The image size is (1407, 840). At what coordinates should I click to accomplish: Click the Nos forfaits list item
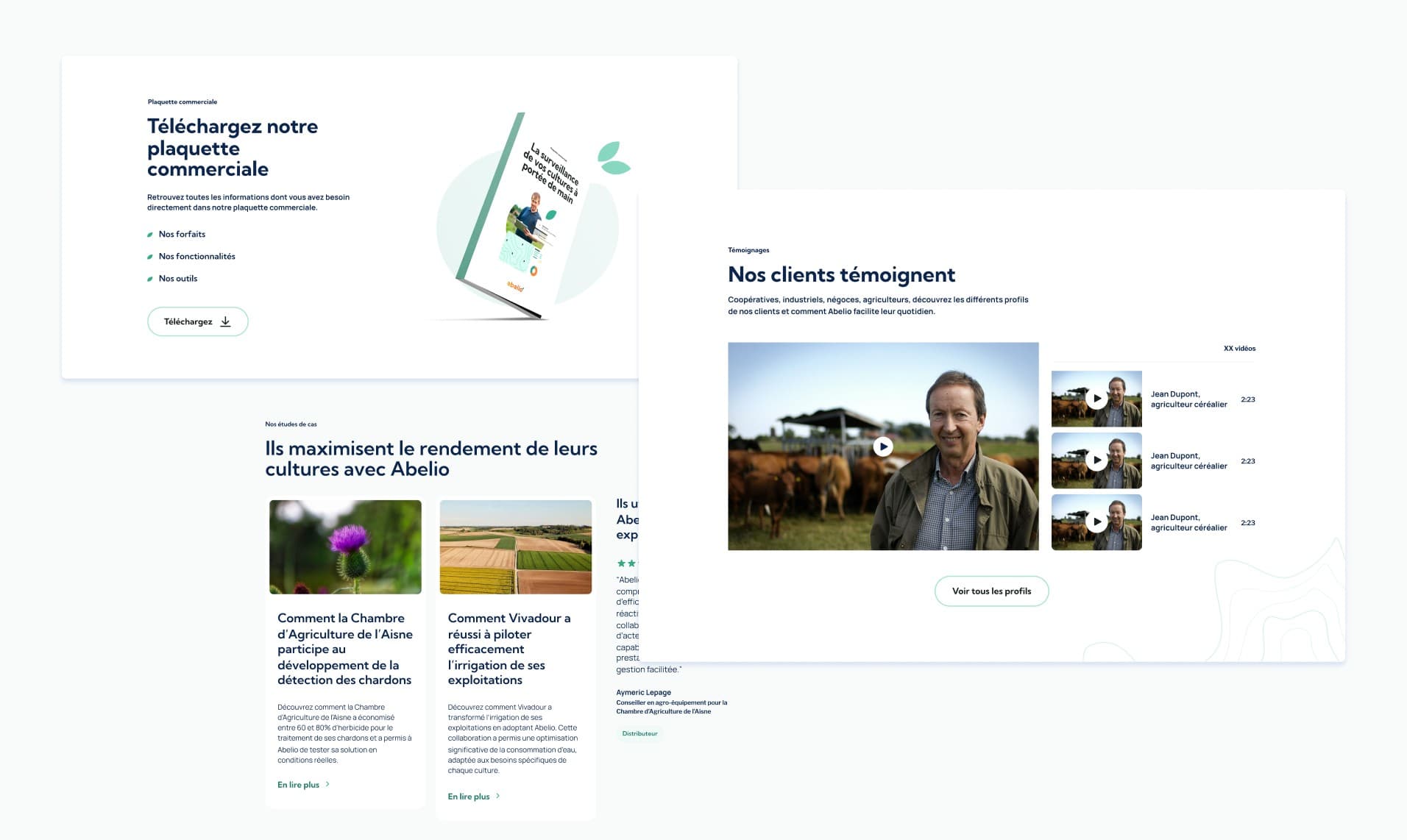pos(182,234)
